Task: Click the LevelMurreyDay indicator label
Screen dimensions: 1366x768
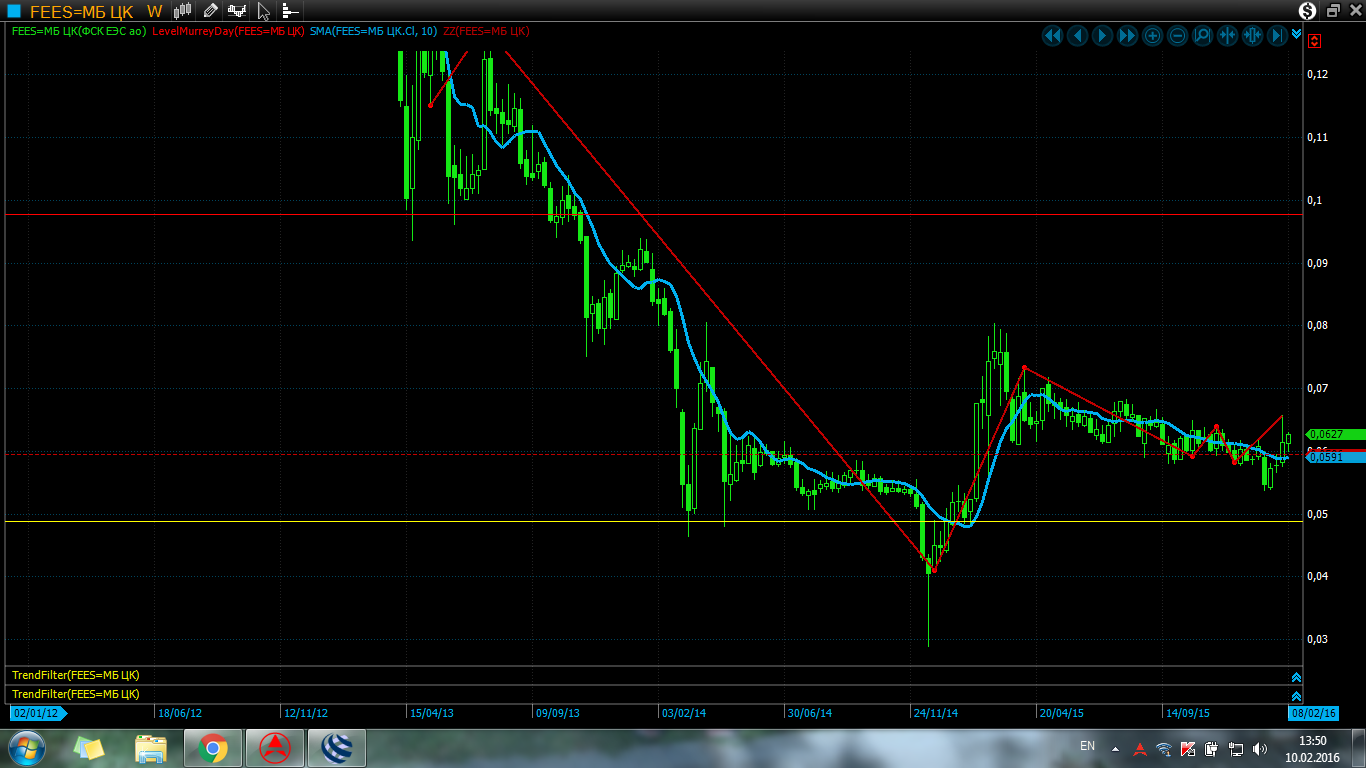Action: (228, 31)
